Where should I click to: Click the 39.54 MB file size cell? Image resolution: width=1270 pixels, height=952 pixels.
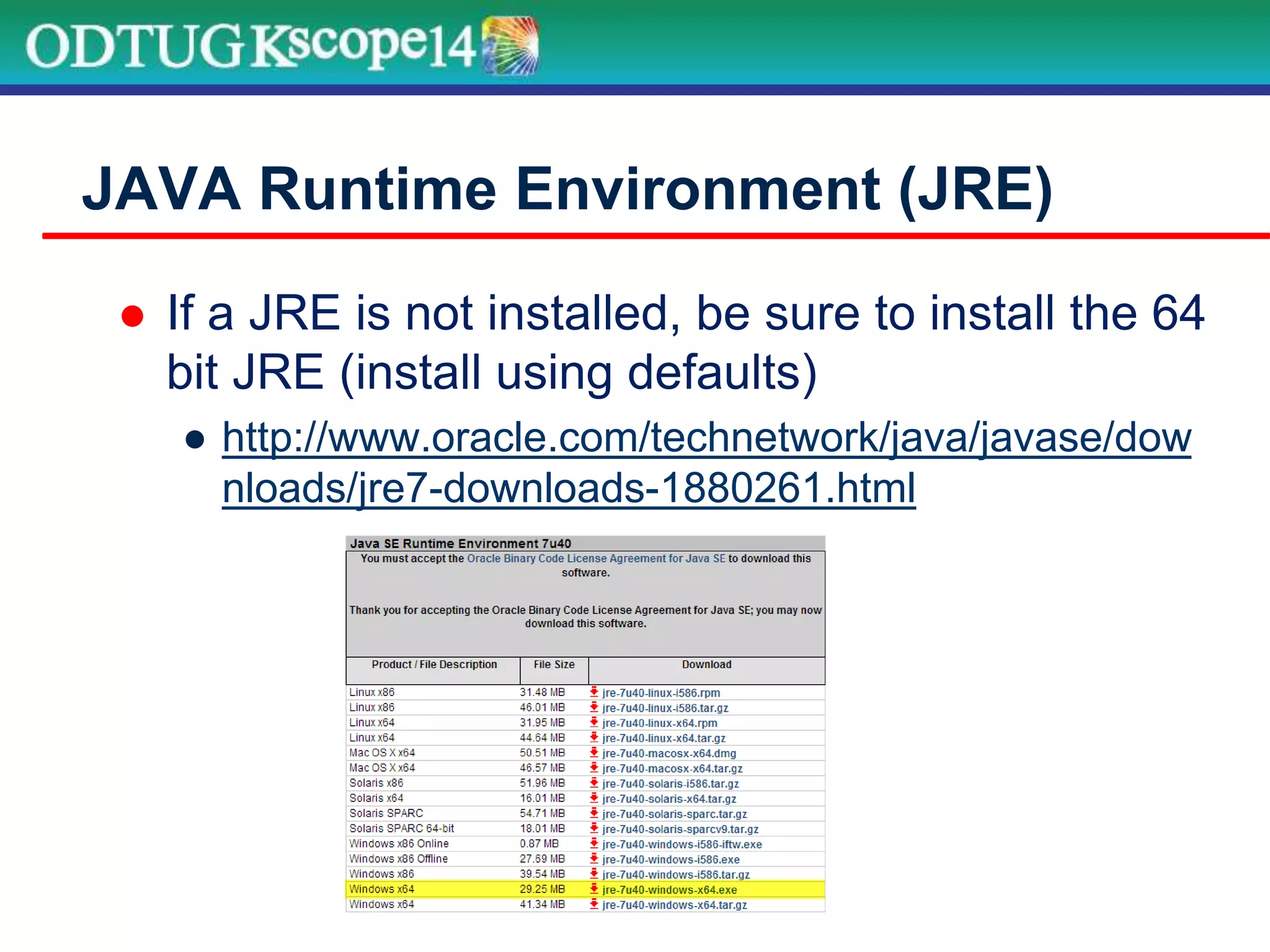[542, 874]
